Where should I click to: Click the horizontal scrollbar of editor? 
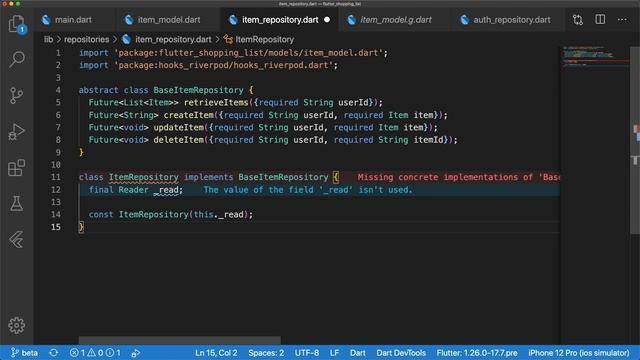(x=180, y=340)
